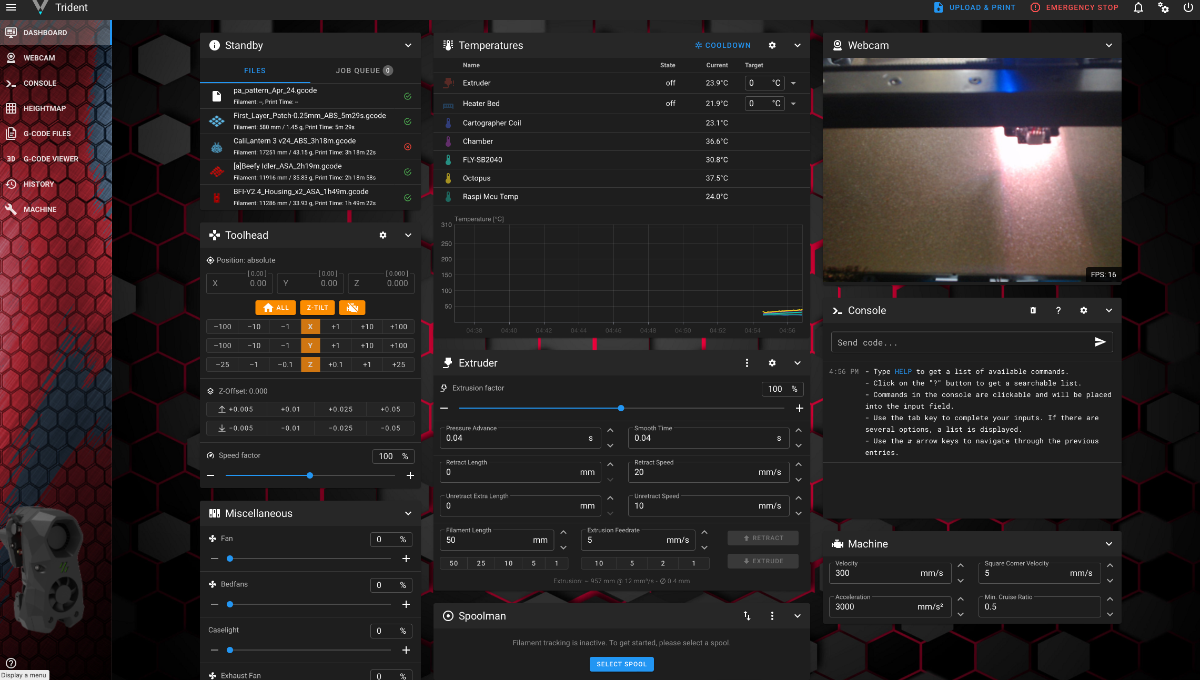Image resolution: width=1200 pixels, height=680 pixels.
Task: Open the notification bell in the top bar
Action: pos(1138,8)
